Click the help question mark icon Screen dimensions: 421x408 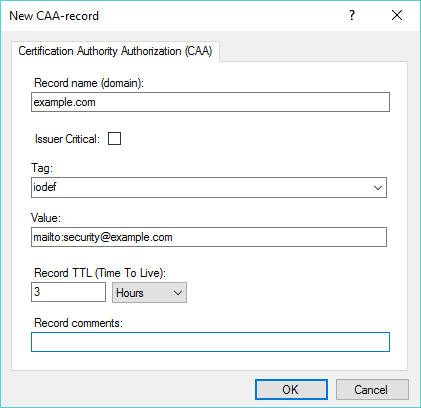click(352, 15)
